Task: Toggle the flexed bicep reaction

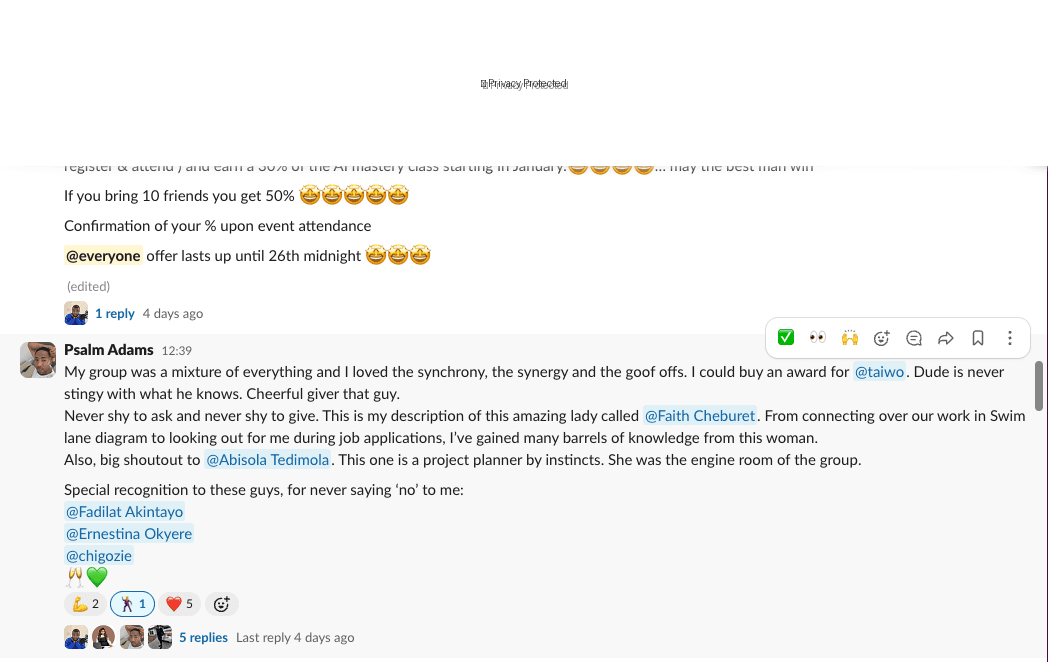Action: 84,604
